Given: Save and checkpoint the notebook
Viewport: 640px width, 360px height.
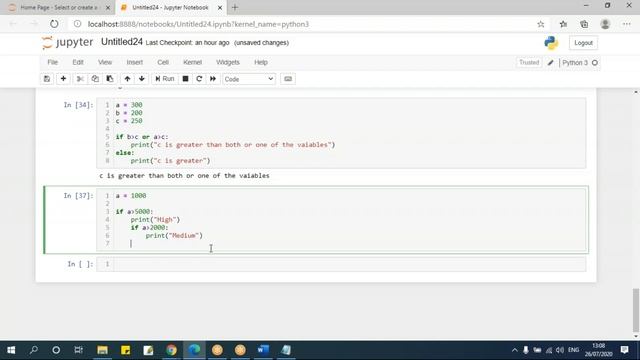Looking at the screenshot, I should tap(47, 79).
